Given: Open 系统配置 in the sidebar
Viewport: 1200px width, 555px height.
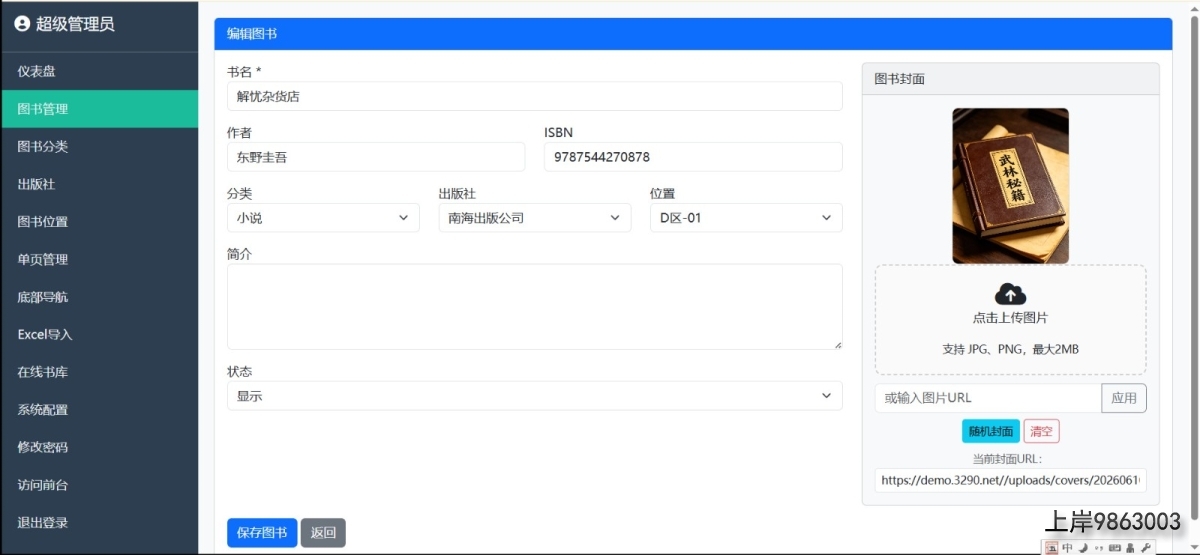Looking at the screenshot, I should pyautogui.click(x=99, y=410).
